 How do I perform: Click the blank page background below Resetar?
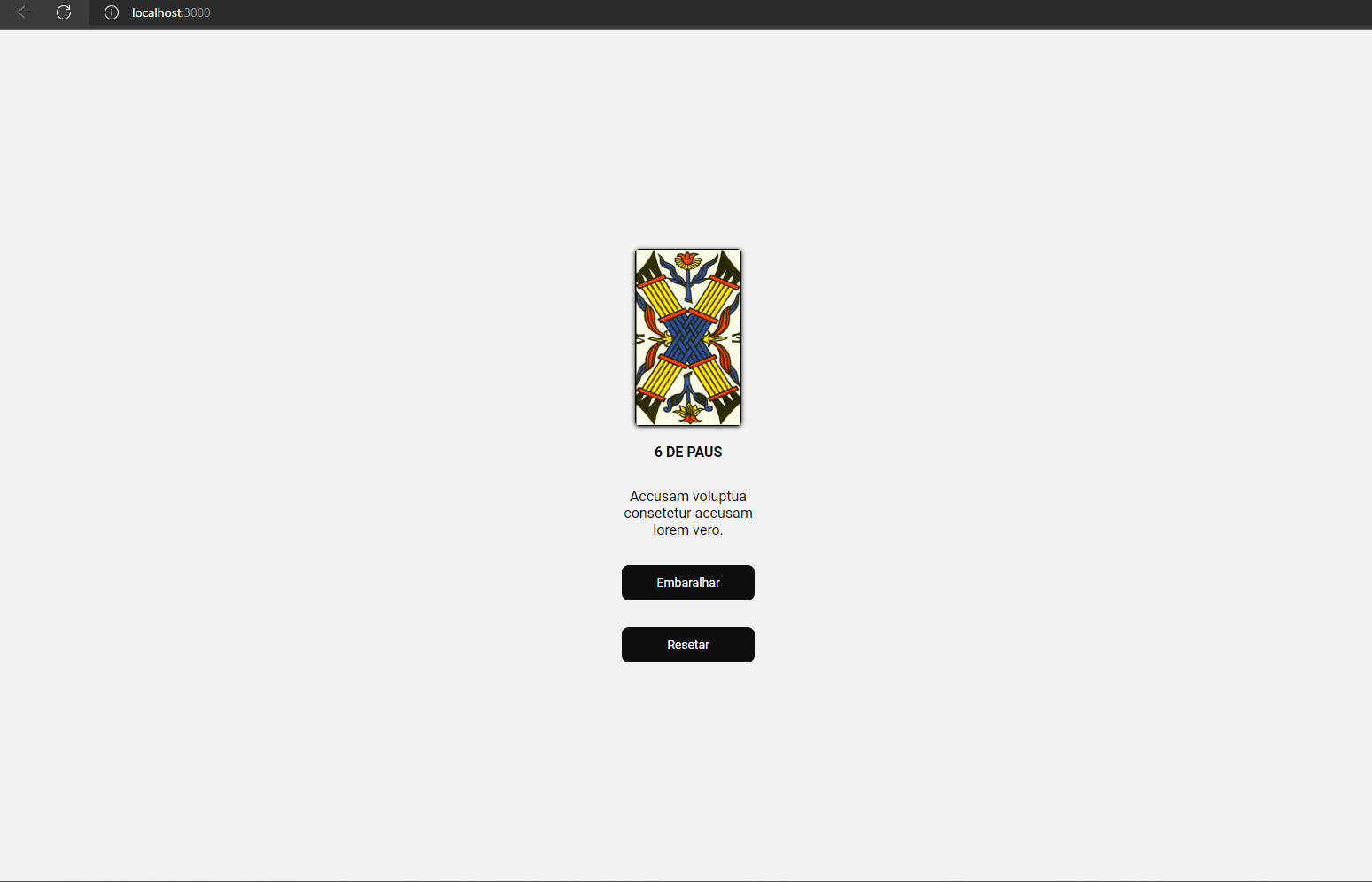pyautogui.click(x=688, y=770)
